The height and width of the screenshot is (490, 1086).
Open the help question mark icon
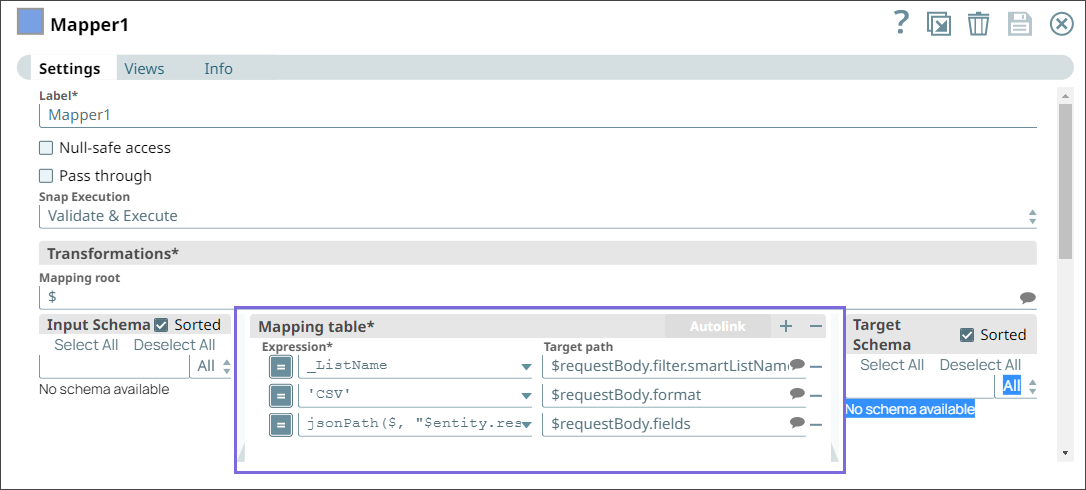[x=900, y=24]
